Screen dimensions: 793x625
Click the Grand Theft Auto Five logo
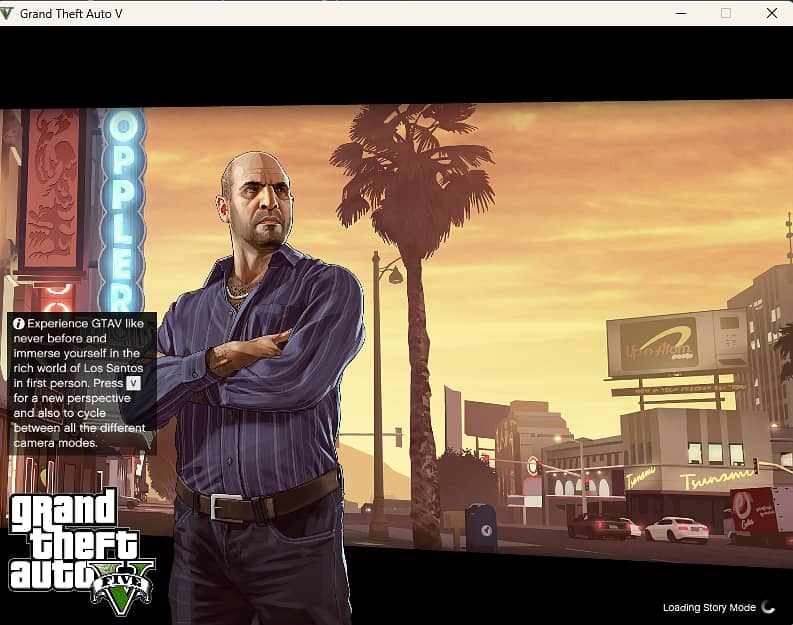[81, 552]
